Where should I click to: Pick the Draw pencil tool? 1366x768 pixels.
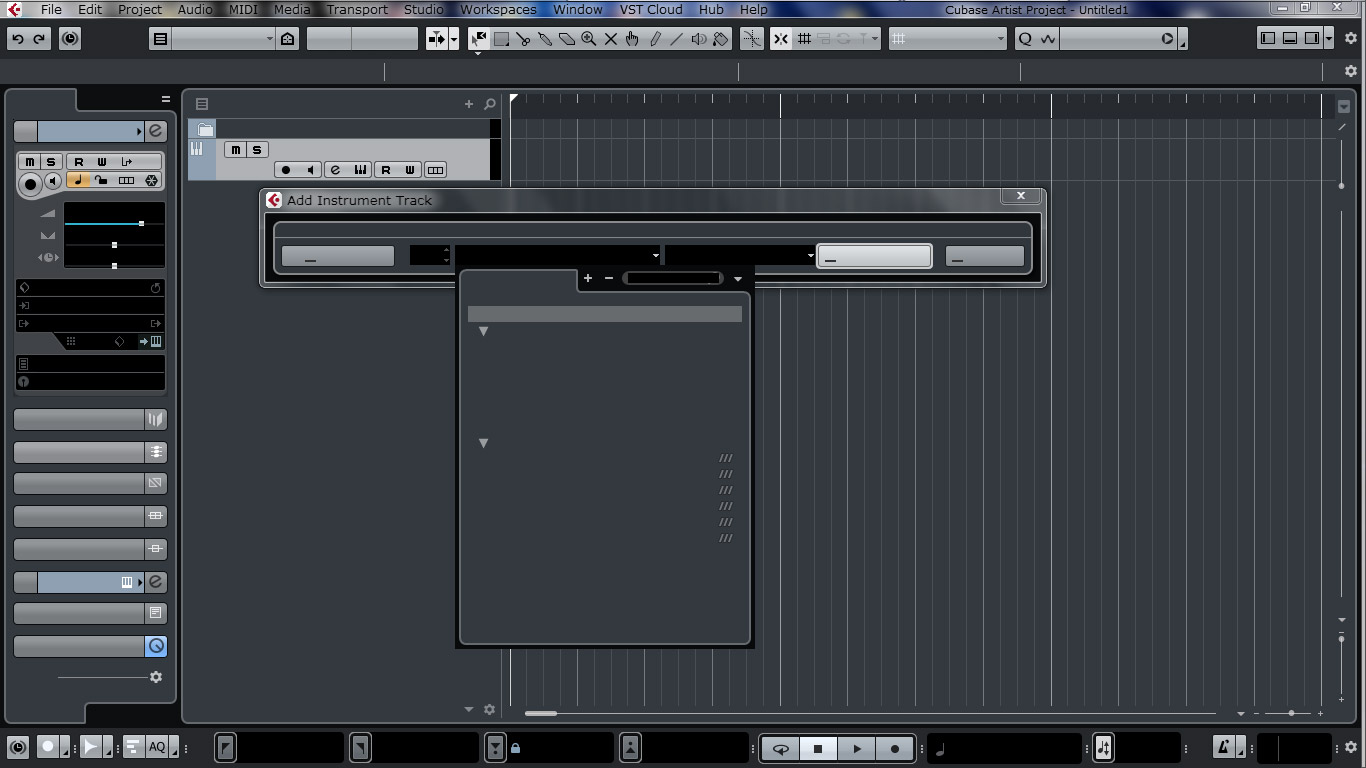(x=655, y=39)
